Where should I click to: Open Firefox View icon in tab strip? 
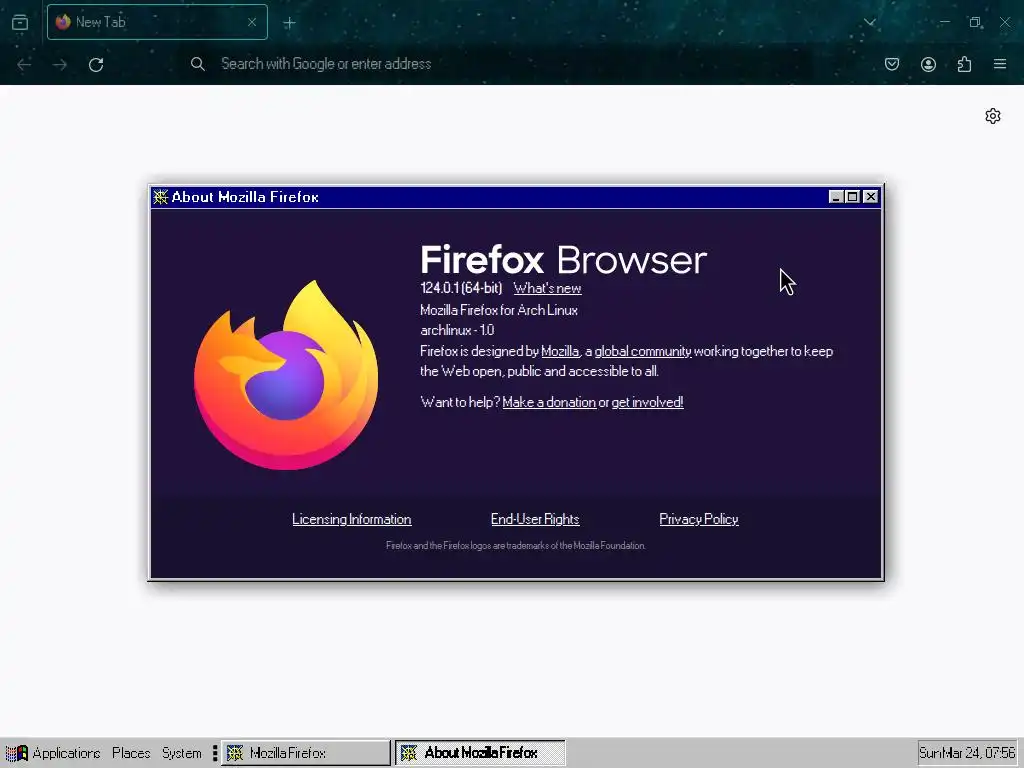tap(20, 22)
